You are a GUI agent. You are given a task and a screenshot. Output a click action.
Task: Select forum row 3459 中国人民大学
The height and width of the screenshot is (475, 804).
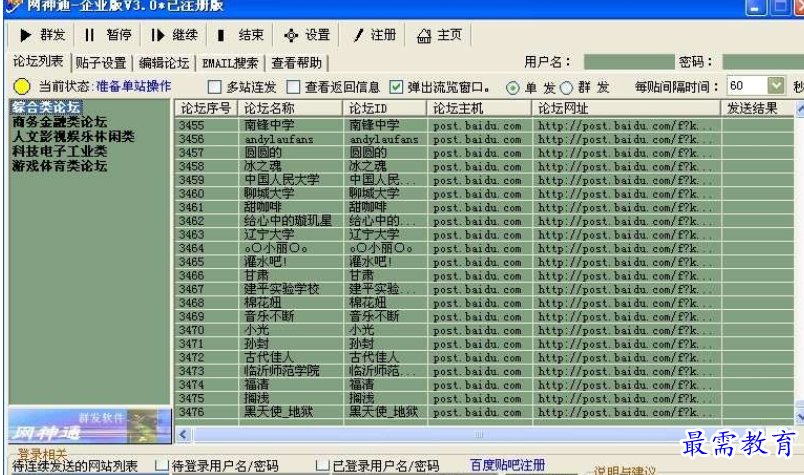[x=484, y=180]
